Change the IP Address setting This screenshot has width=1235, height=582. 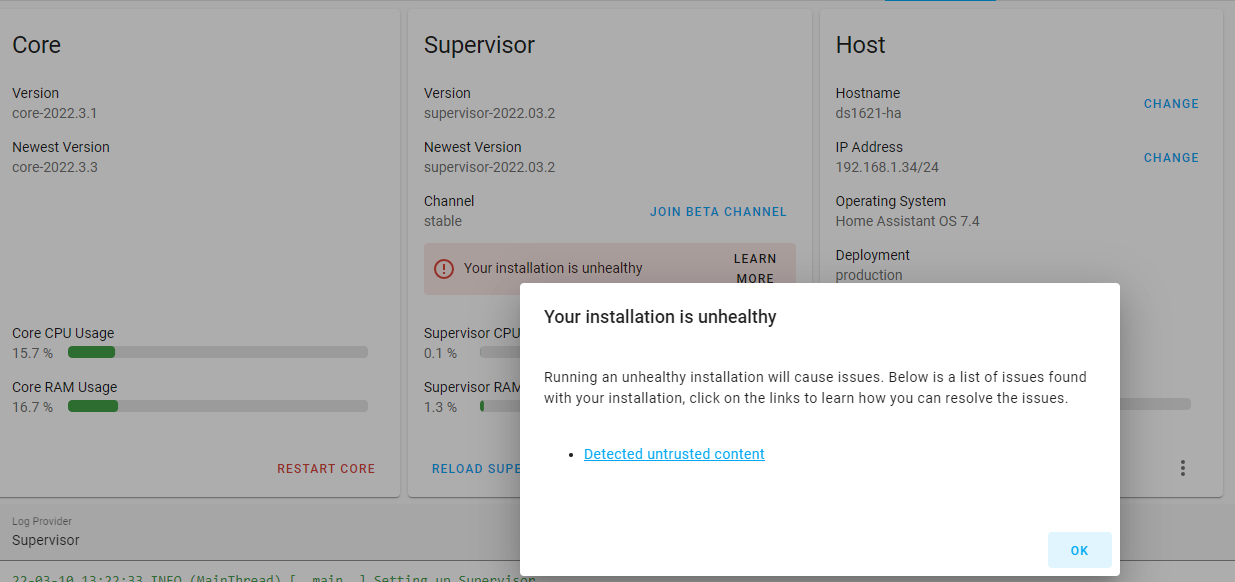click(x=1171, y=158)
